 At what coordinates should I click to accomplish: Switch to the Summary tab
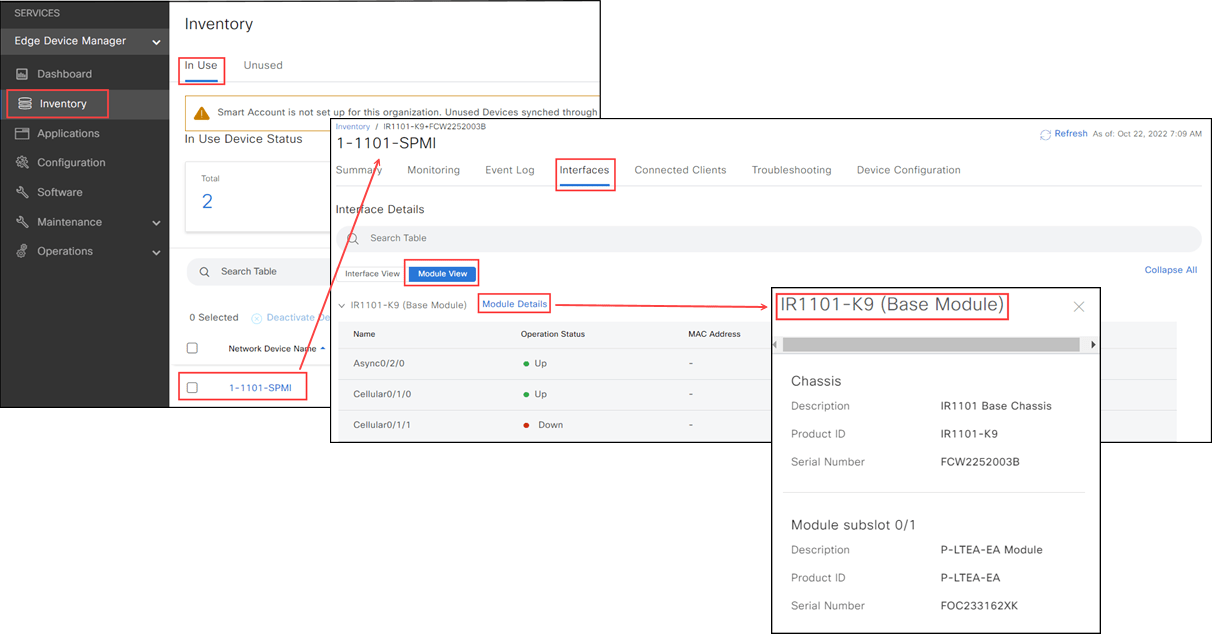(x=359, y=171)
